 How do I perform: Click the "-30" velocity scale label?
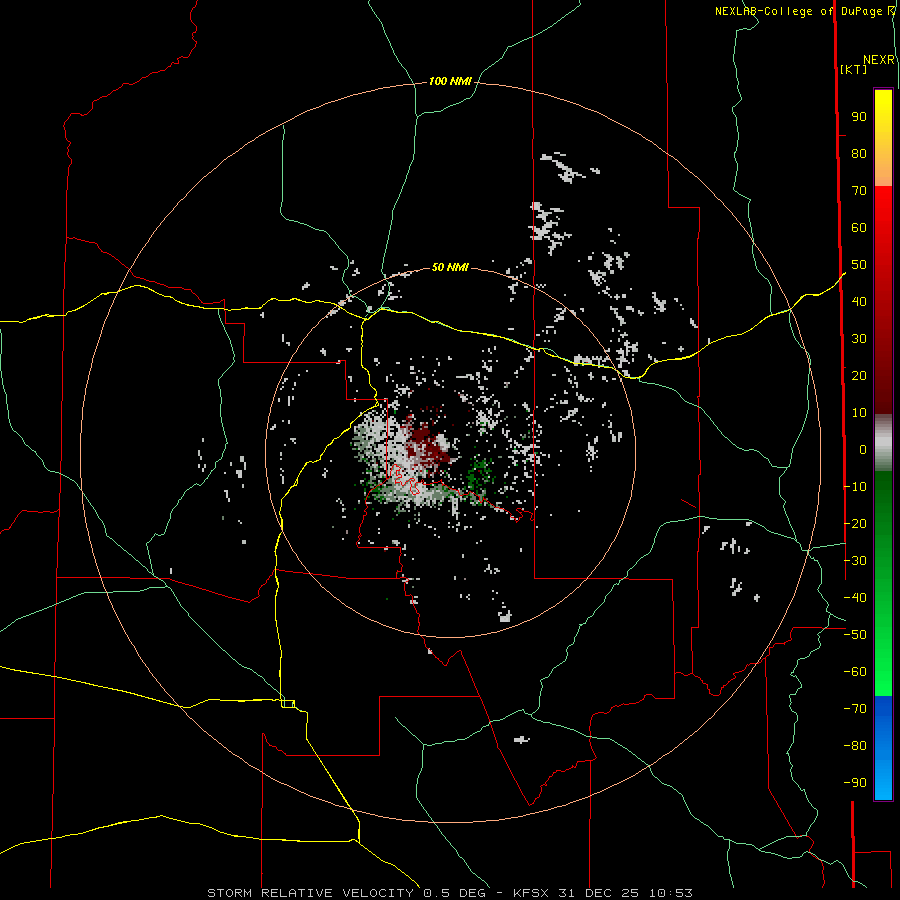coord(855,561)
